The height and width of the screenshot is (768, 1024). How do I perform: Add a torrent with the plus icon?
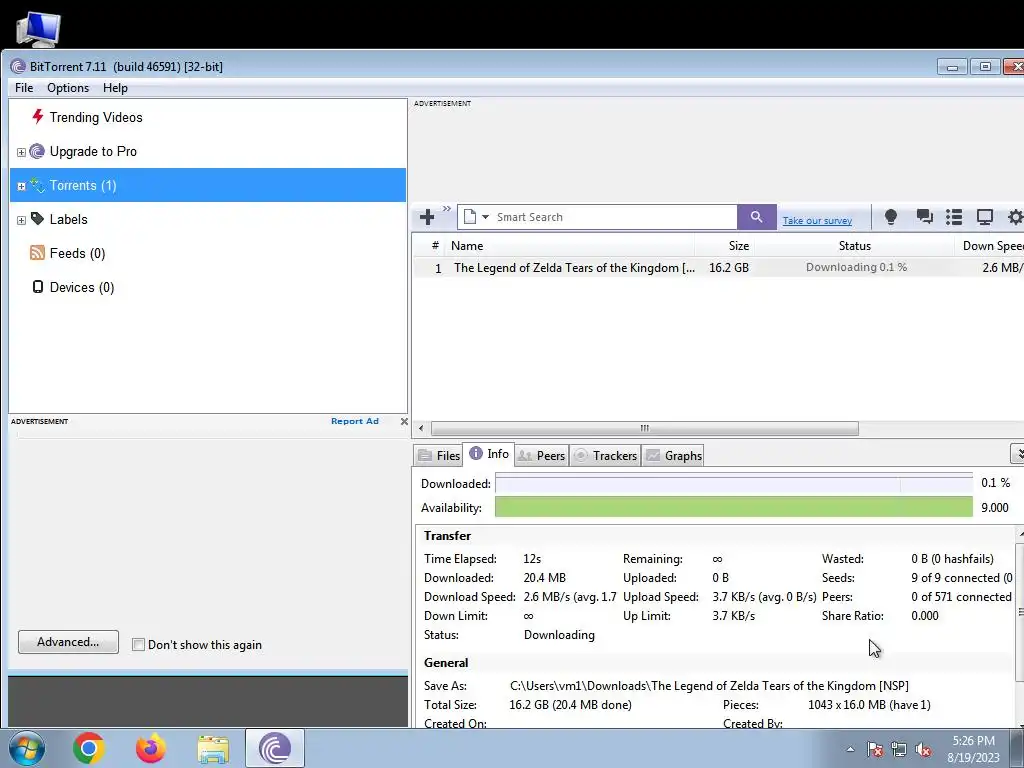(x=427, y=217)
